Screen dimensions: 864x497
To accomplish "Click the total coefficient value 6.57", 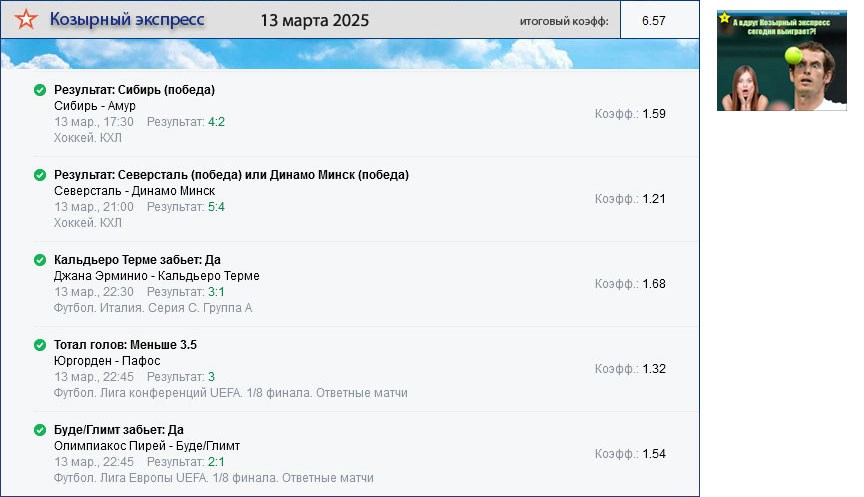I will coord(654,21).
